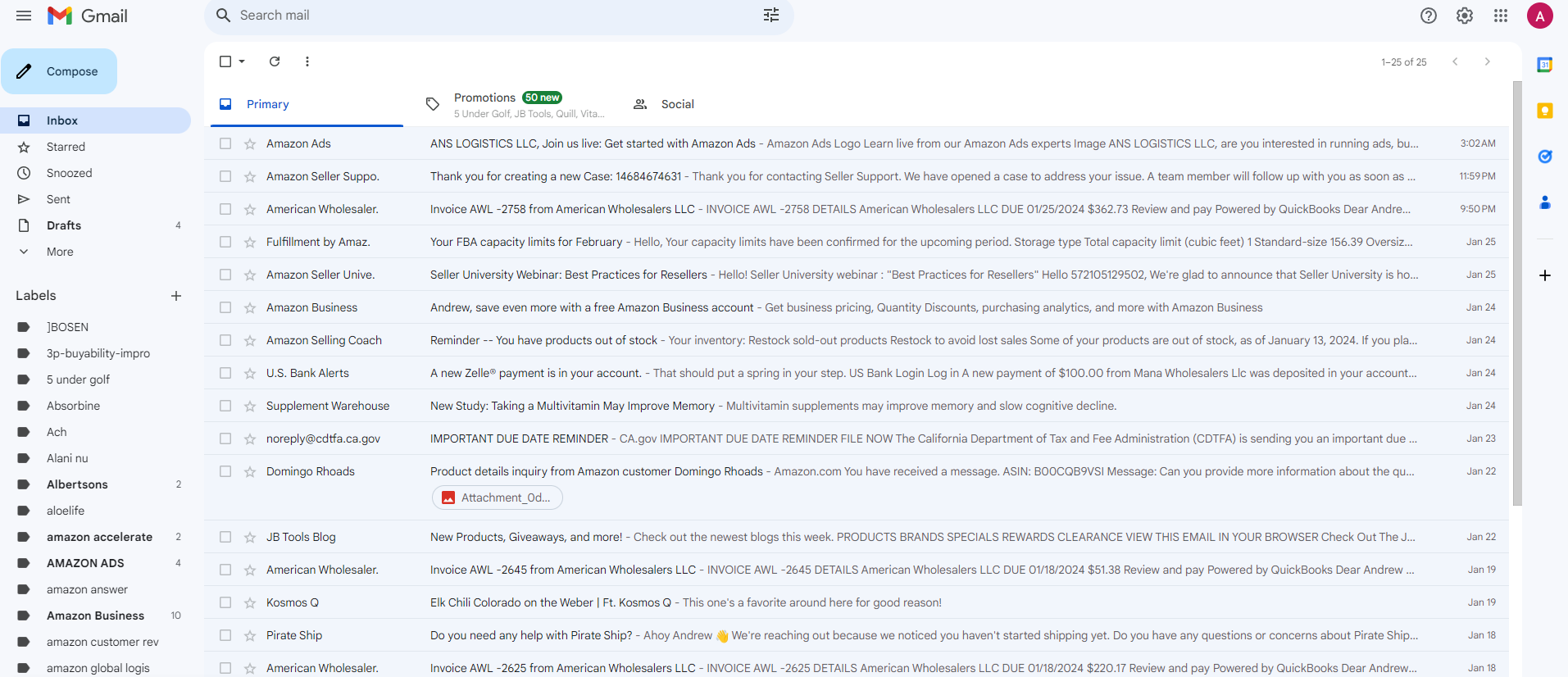Star the Pirate Ship email
This screenshot has width=1568, height=677.
250,635
